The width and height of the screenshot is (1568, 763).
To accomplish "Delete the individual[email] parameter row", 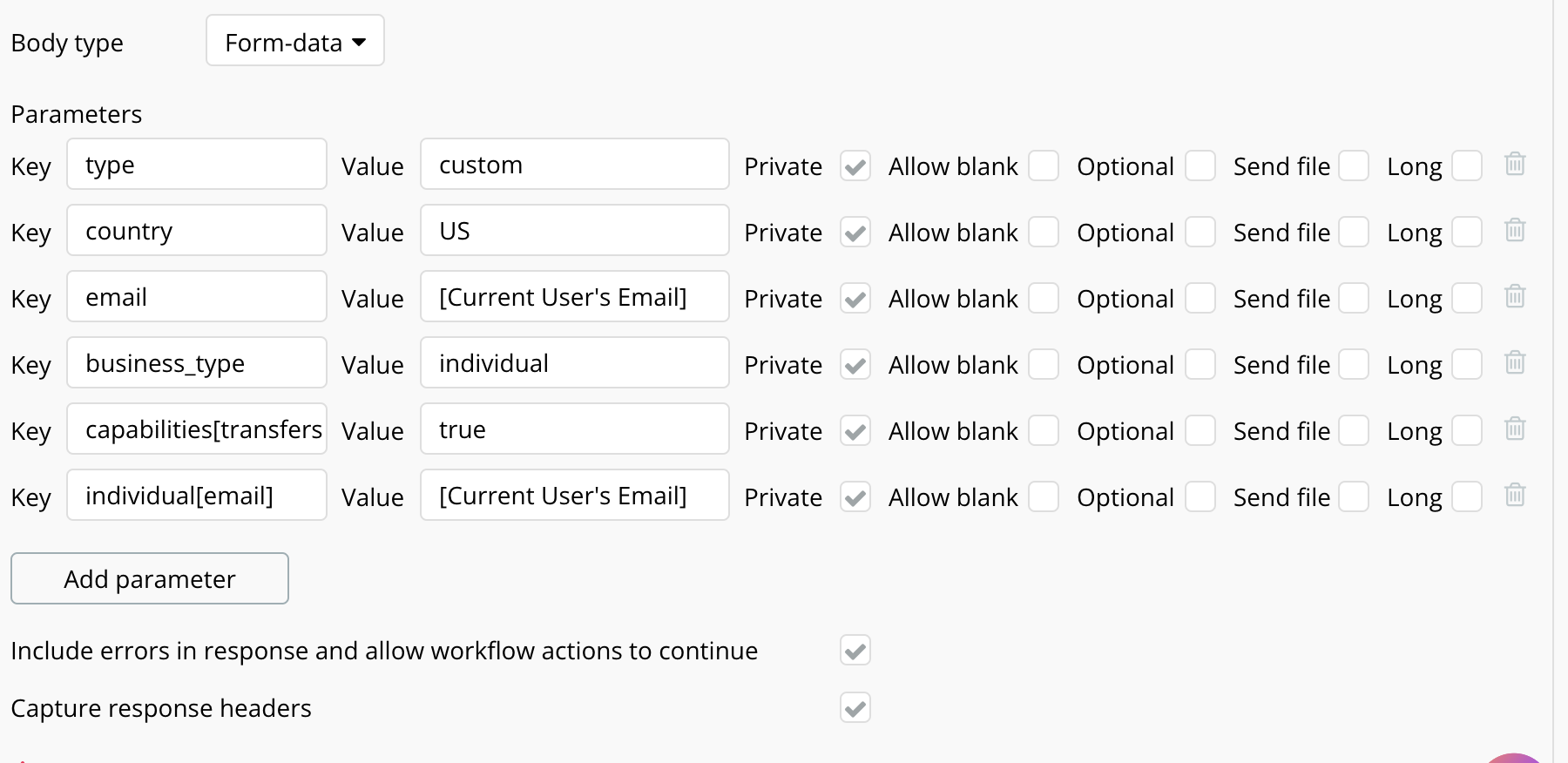I will 1515,495.
